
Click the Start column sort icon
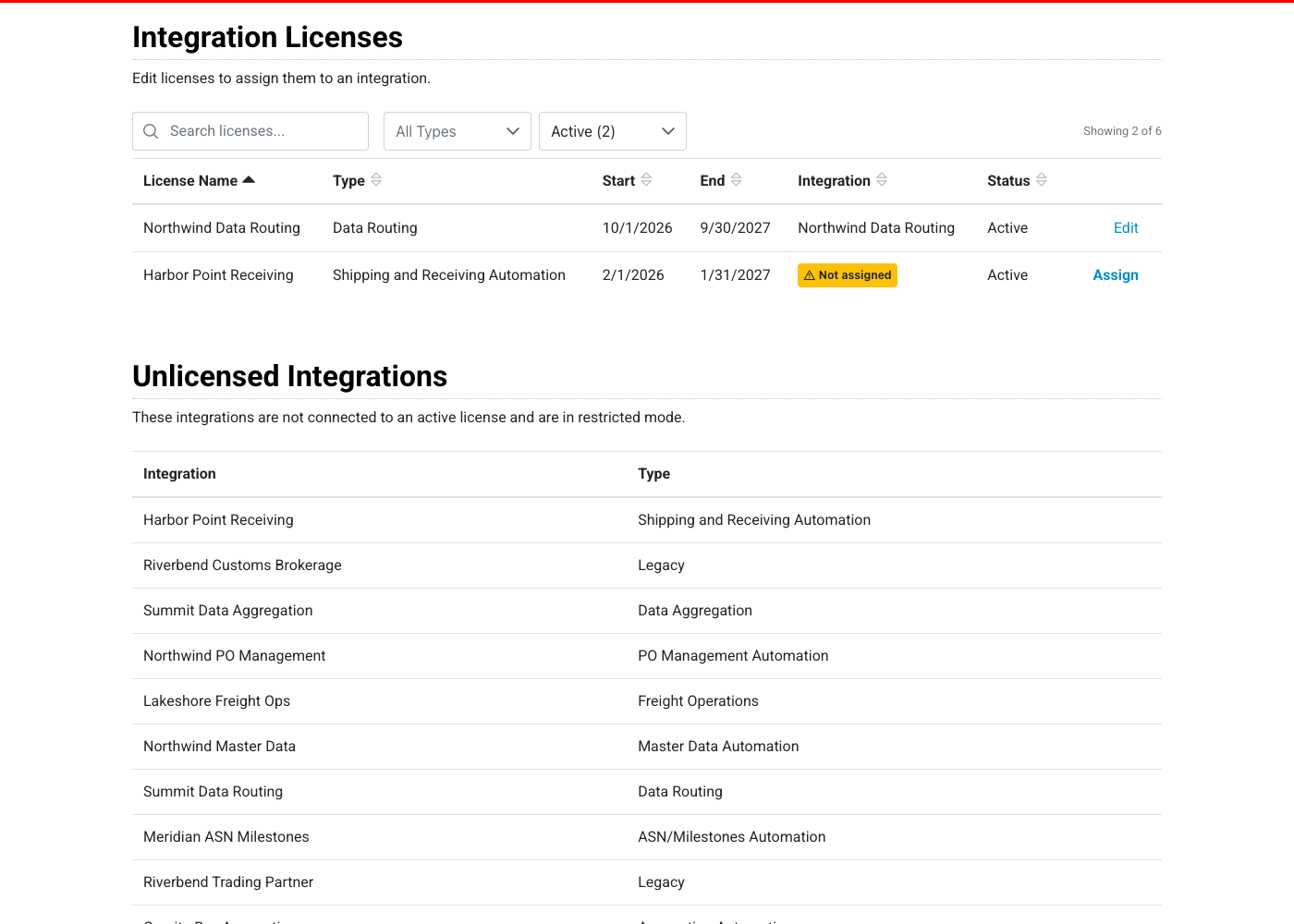point(646,180)
